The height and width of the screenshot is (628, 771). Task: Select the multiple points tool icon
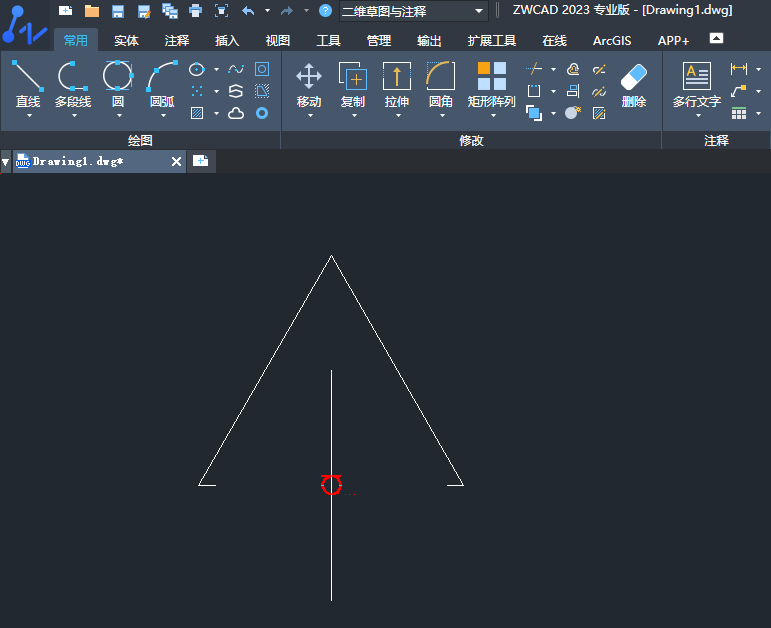[x=197, y=91]
